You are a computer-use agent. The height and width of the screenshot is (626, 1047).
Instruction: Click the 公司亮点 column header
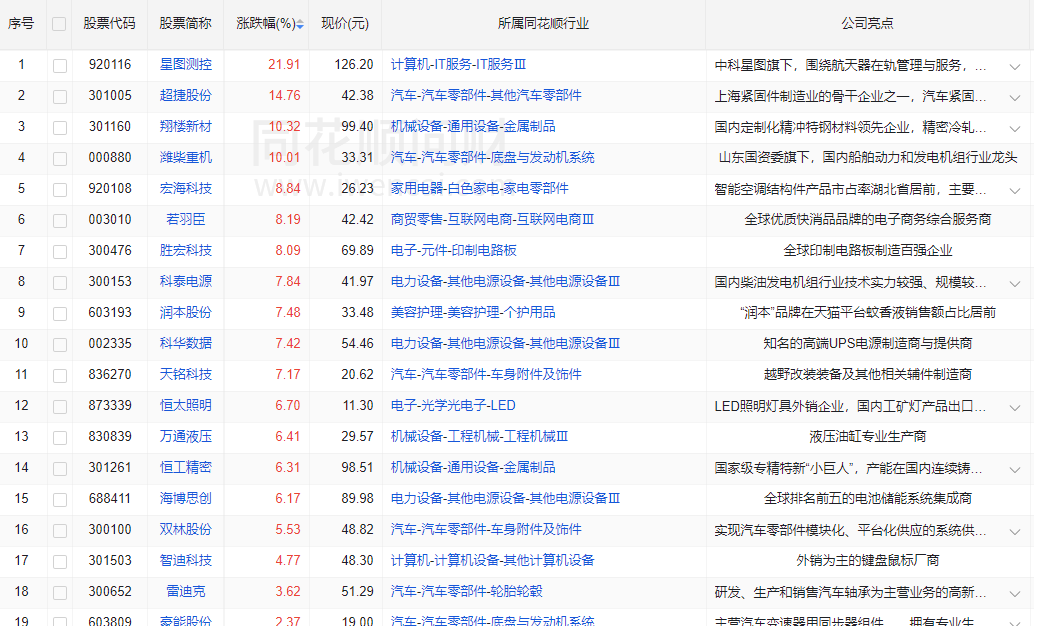click(867, 23)
